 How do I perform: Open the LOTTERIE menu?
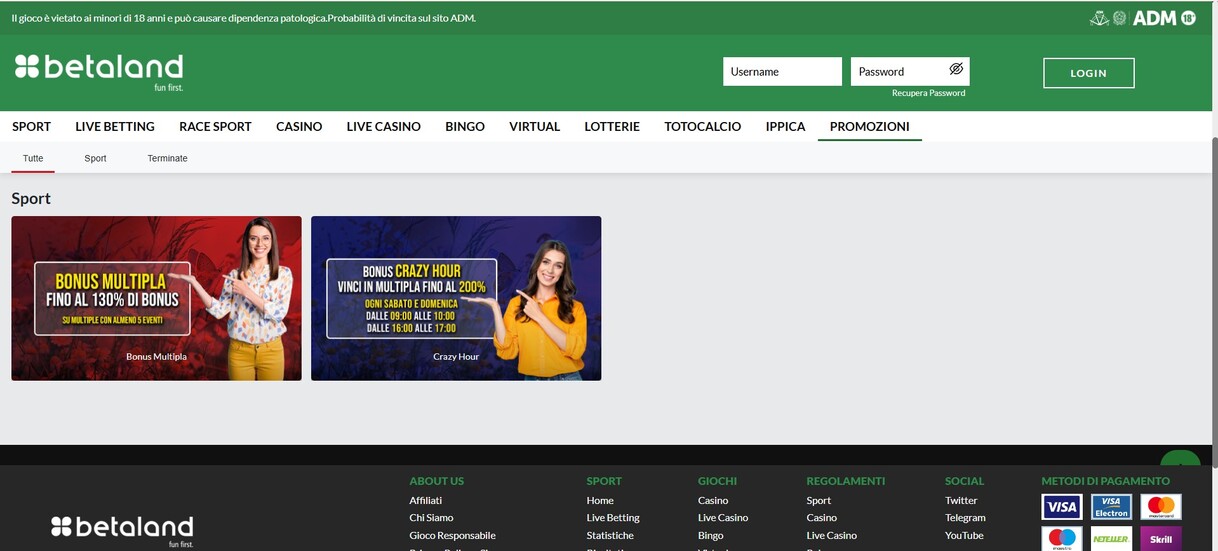[x=612, y=126]
